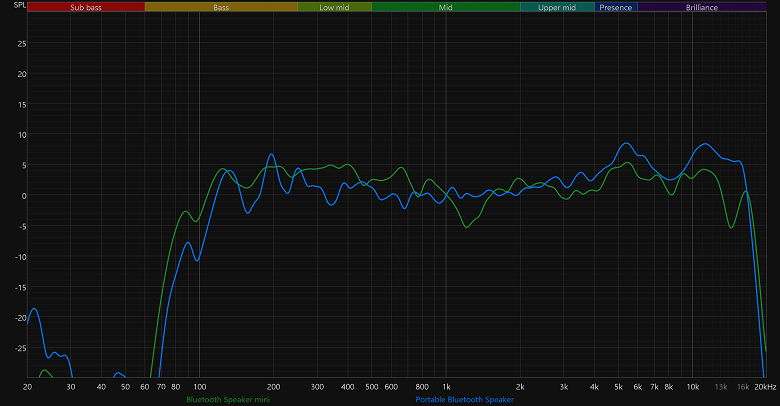The height and width of the screenshot is (406, 780).
Task: Click the 100 Hz frequency axis label
Action: (199, 387)
